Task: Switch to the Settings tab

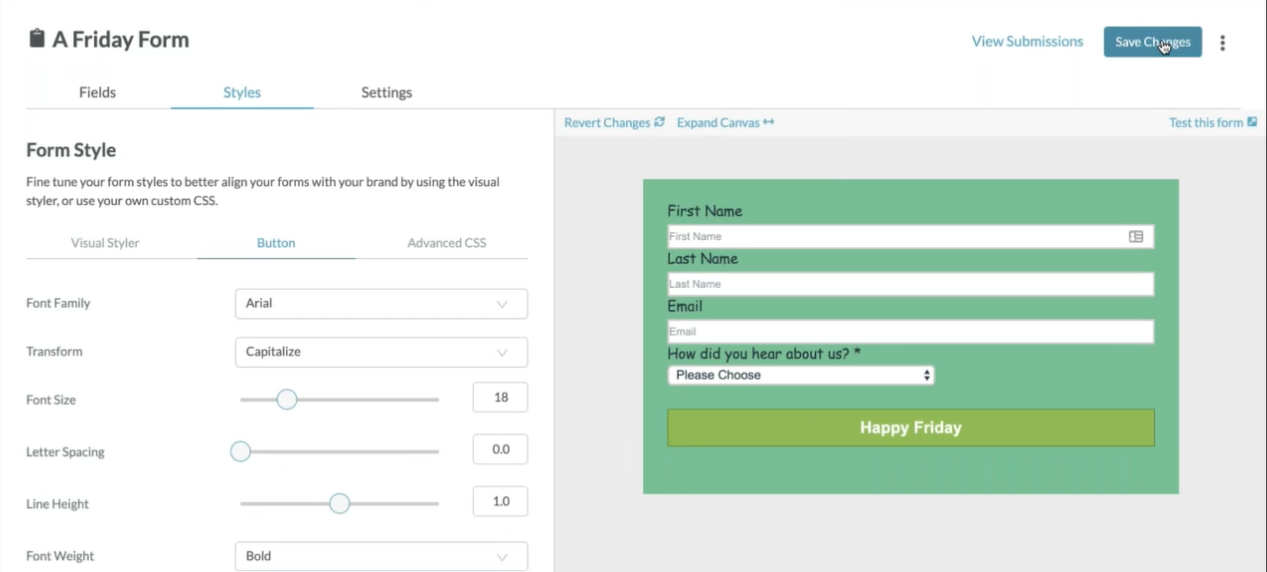Action: (x=386, y=92)
